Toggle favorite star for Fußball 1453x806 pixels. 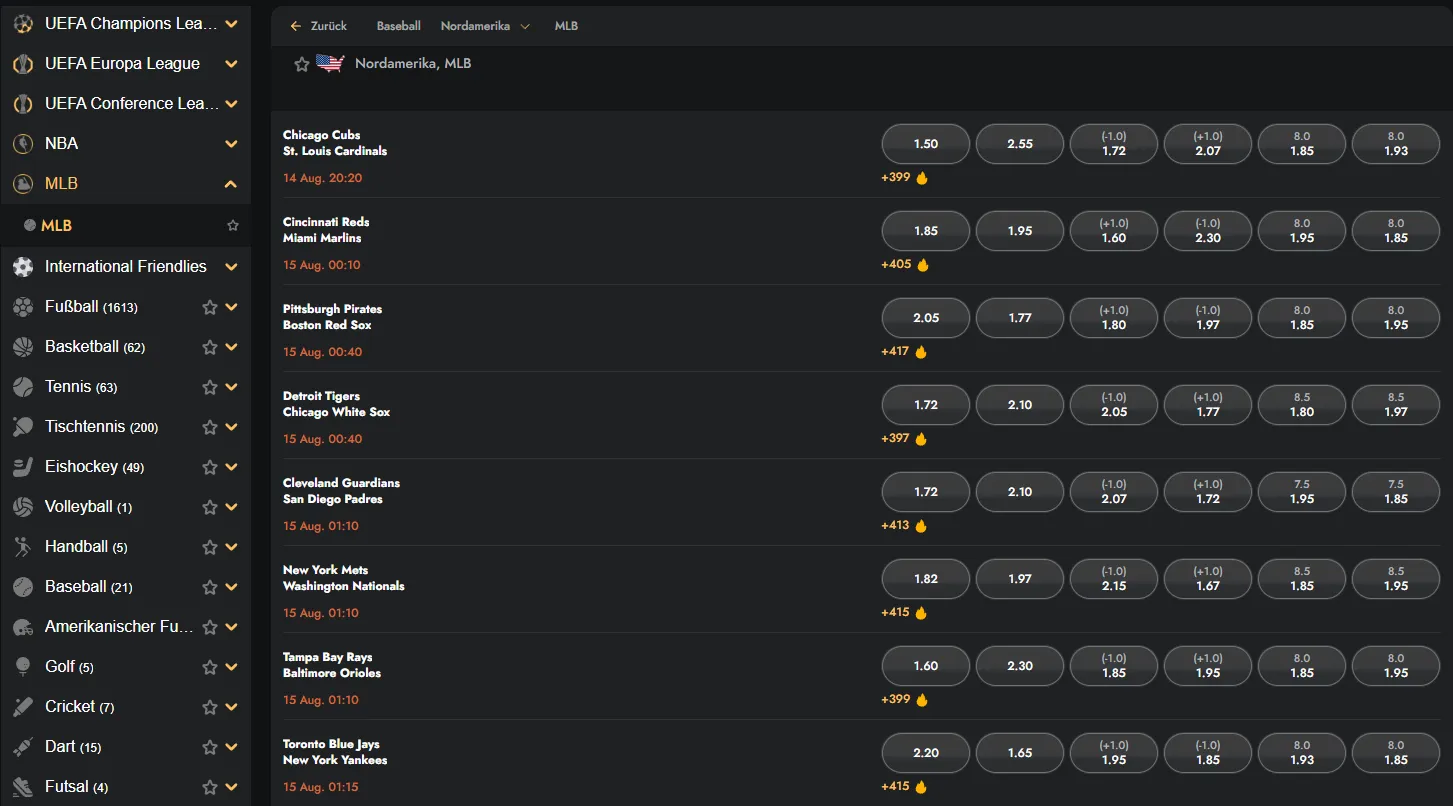pyautogui.click(x=210, y=307)
